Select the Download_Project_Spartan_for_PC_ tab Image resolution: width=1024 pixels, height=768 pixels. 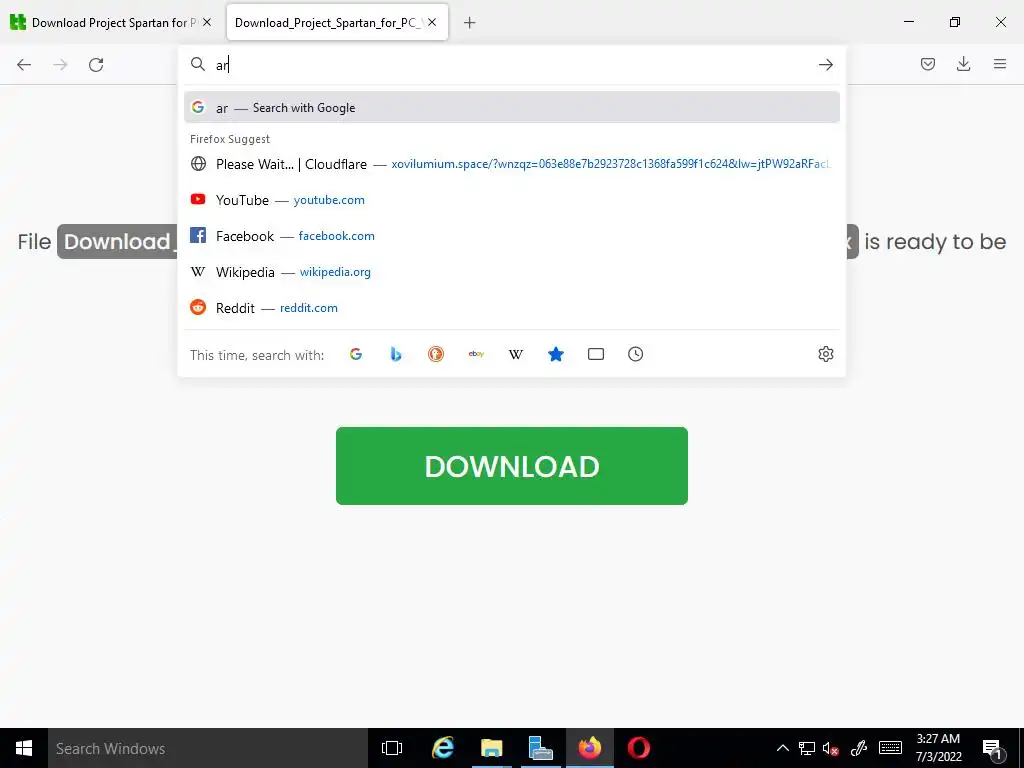337,22
